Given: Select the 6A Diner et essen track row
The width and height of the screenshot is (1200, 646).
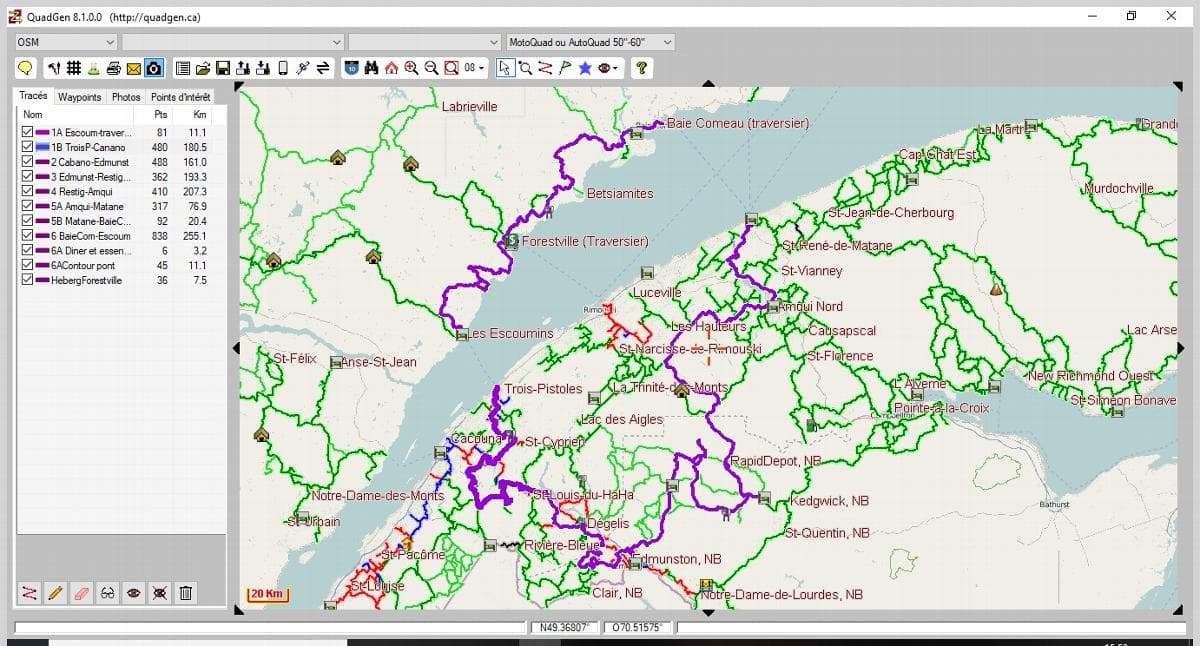Looking at the screenshot, I should point(120,251).
